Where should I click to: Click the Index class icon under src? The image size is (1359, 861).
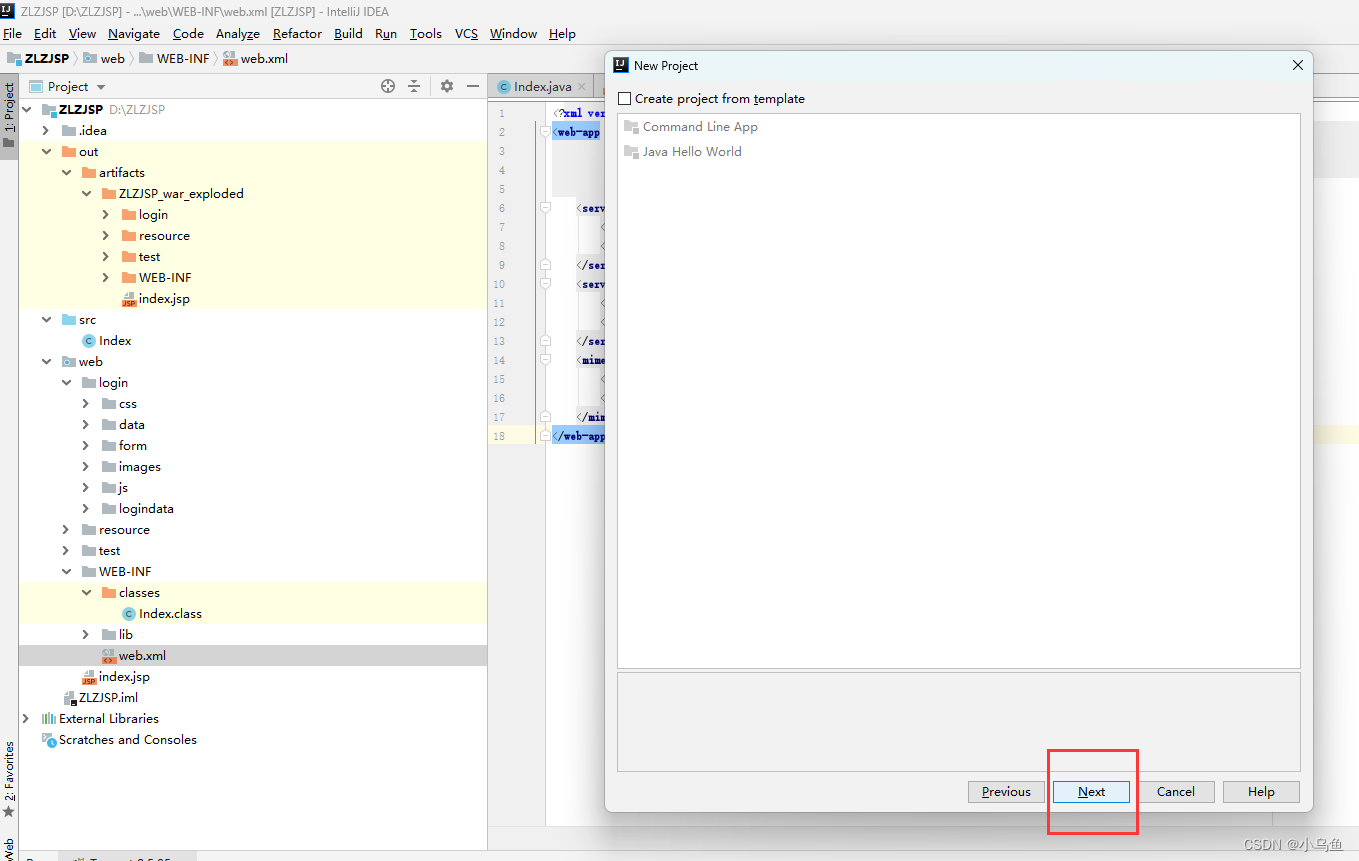pos(89,341)
